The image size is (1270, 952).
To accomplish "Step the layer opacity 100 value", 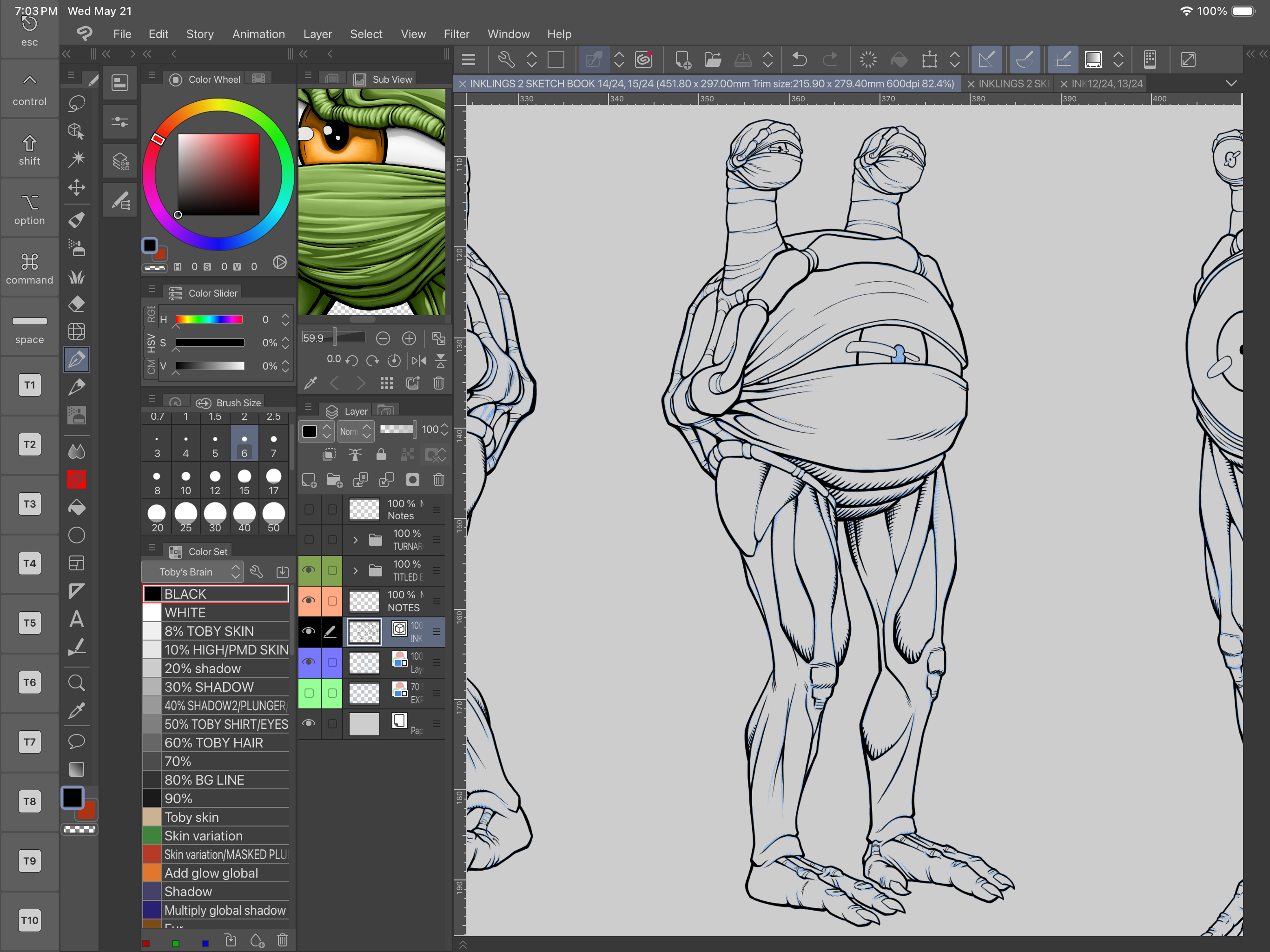I will (444, 430).
